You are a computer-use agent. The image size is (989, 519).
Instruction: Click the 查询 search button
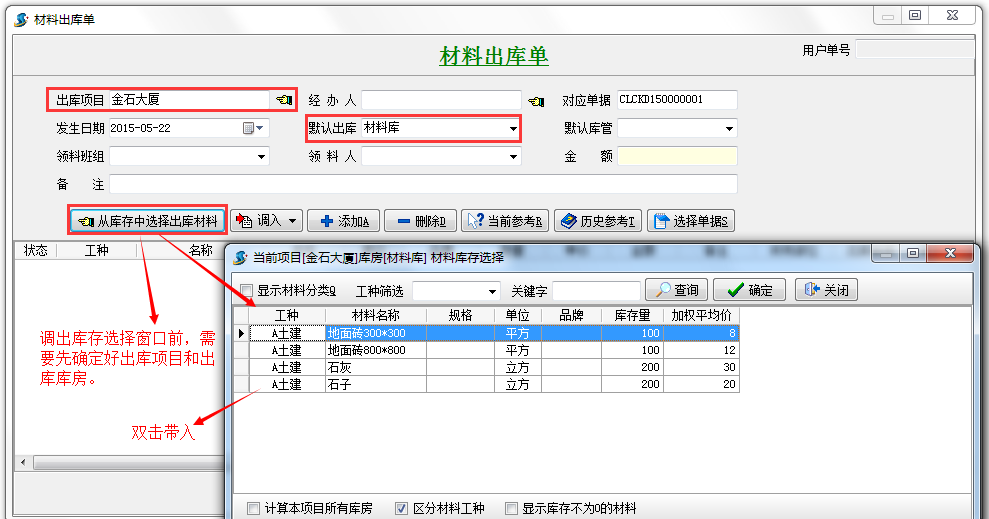676,290
